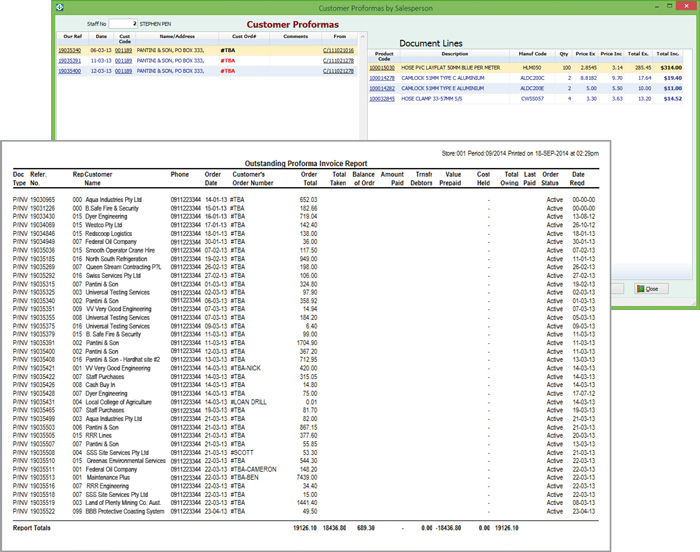Click the $14.52 total inc value

tap(673, 99)
